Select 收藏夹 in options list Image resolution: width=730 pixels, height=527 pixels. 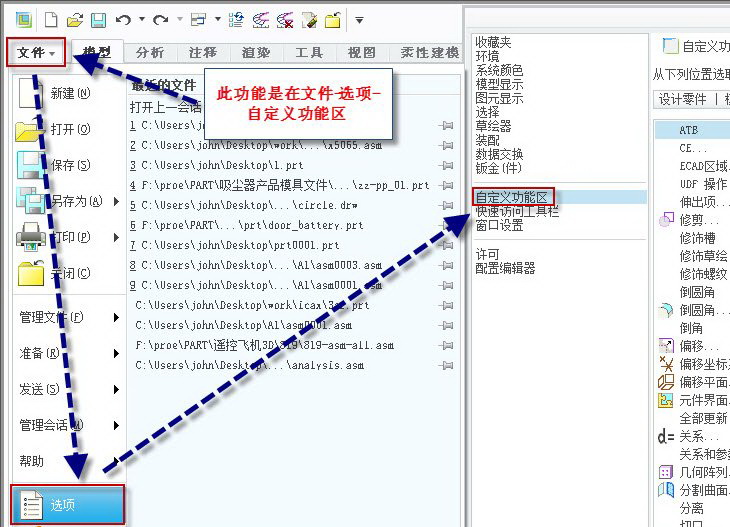pos(493,42)
